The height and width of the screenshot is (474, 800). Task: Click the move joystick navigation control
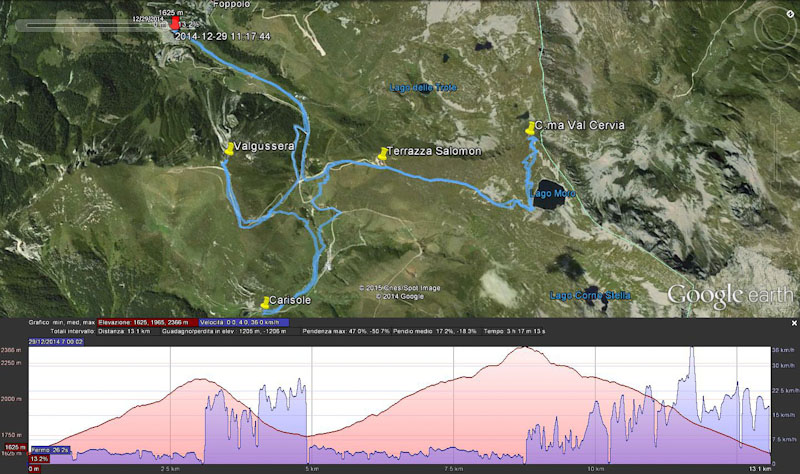[x=777, y=68]
